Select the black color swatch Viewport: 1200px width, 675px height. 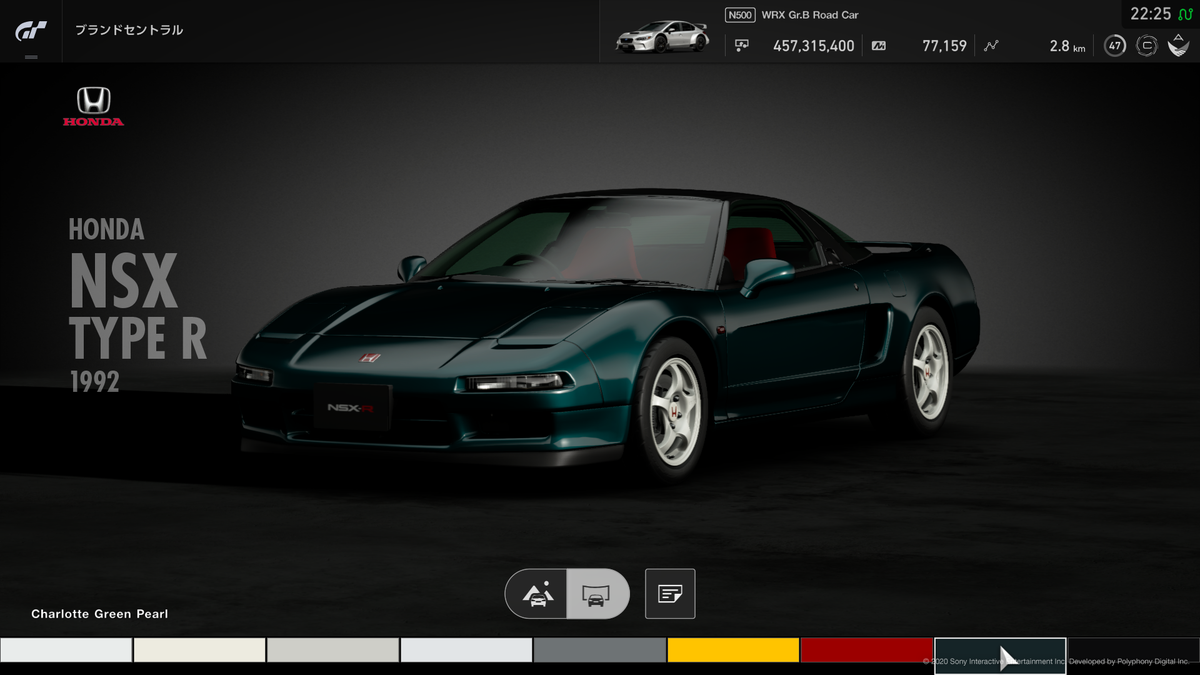click(1134, 650)
